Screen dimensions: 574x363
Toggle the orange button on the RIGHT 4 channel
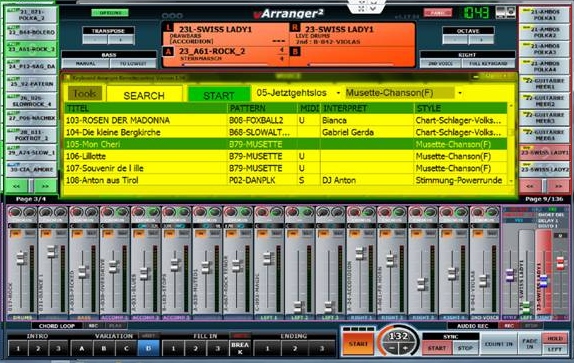coord(446,233)
